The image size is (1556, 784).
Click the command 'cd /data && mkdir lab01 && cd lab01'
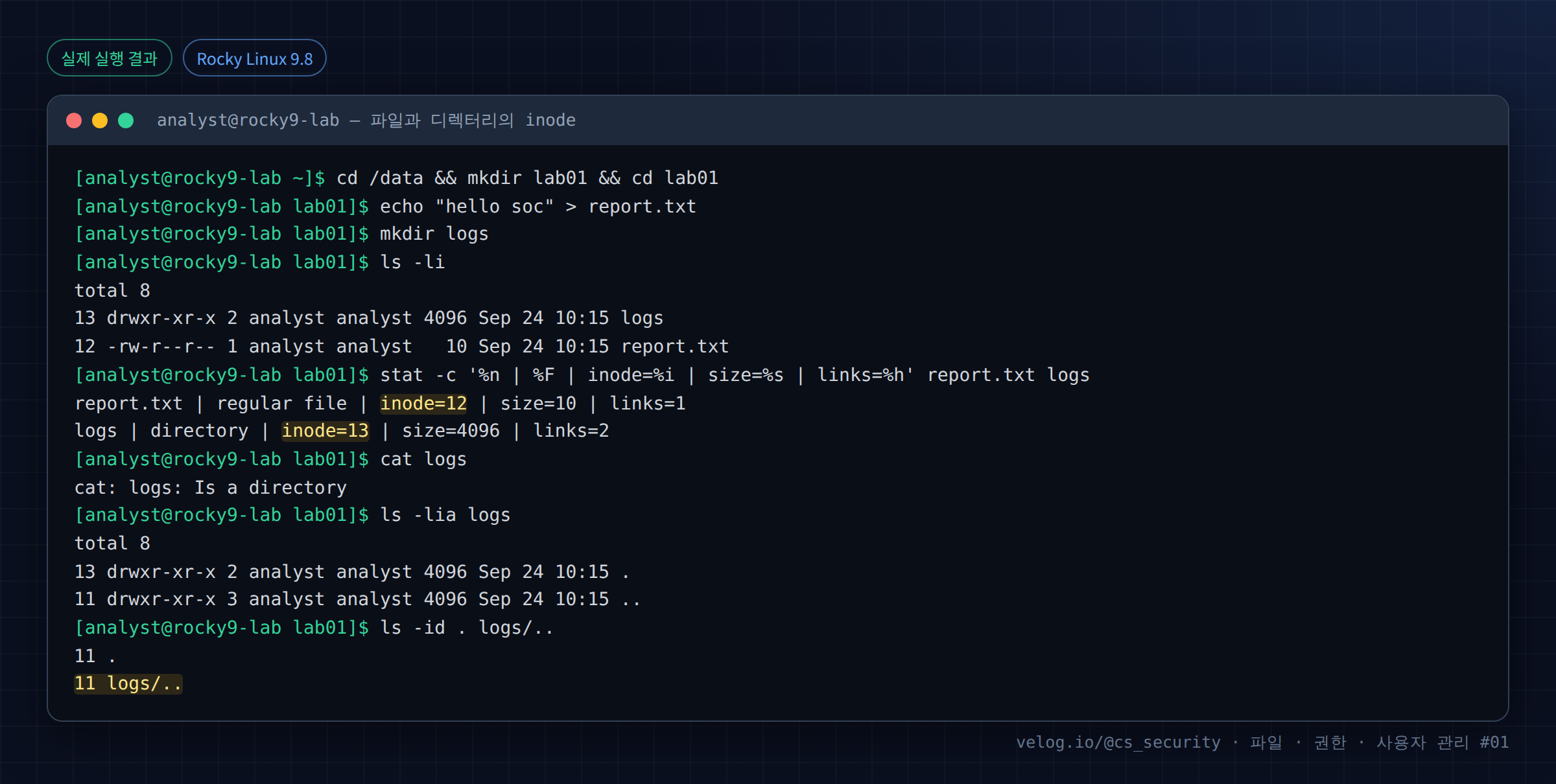[x=528, y=178]
